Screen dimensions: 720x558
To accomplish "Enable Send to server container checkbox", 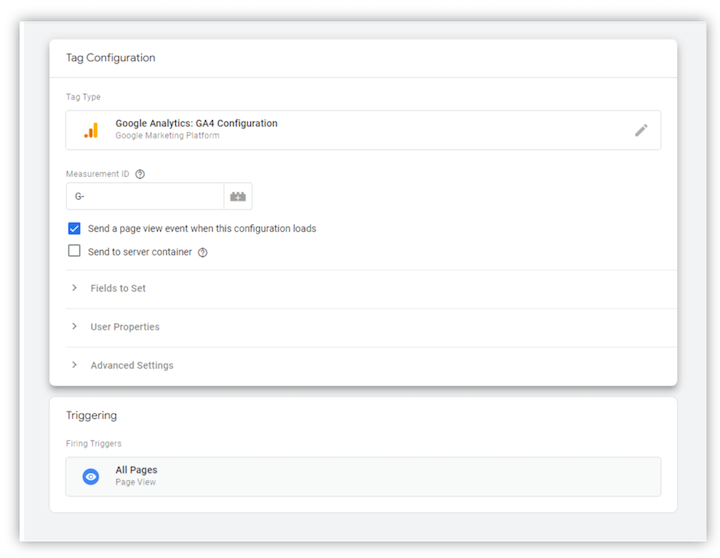I will [74, 251].
